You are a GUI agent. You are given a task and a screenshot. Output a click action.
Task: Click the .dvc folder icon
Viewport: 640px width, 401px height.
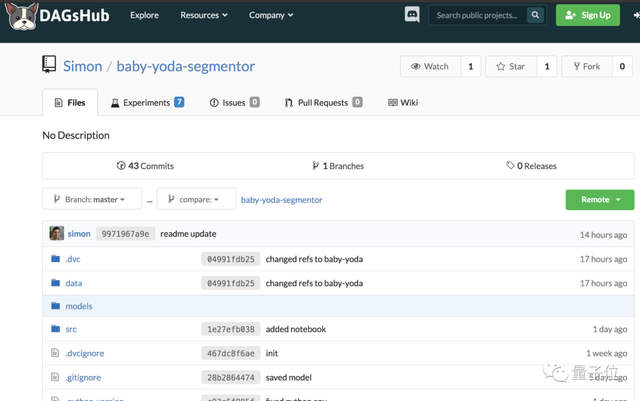pyautogui.click(x=56, y=258)
